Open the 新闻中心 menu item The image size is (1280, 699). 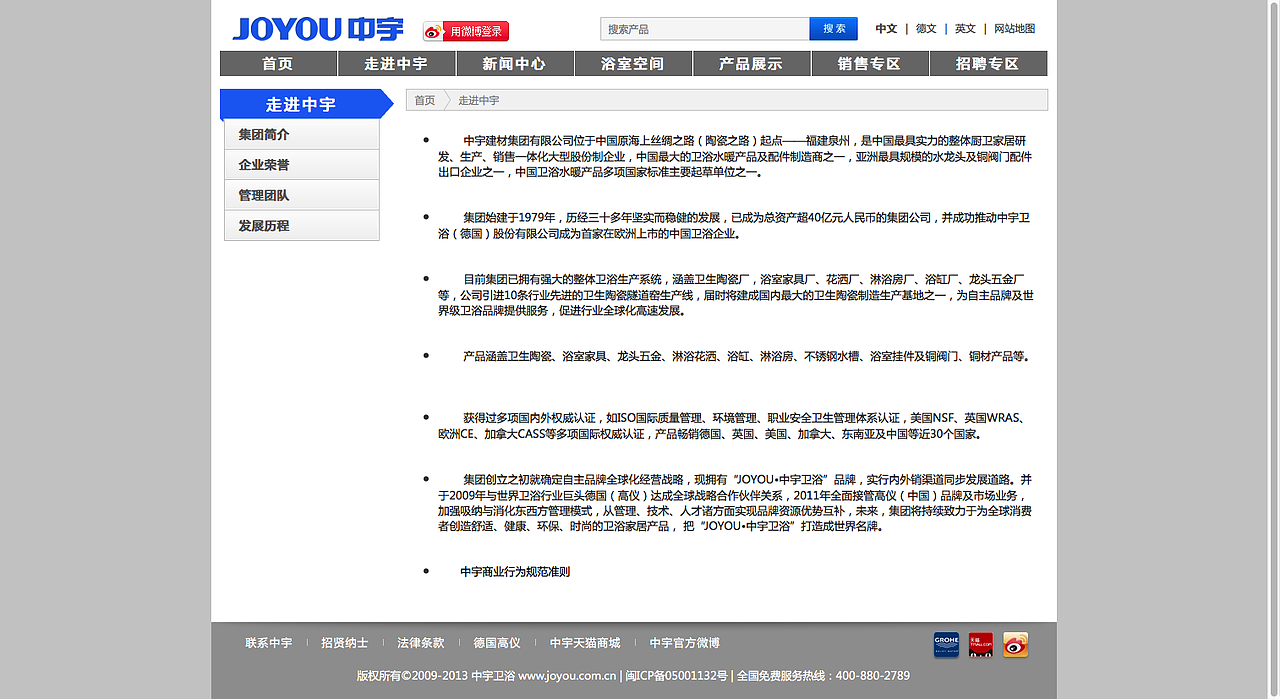click(x=515, y=62)
